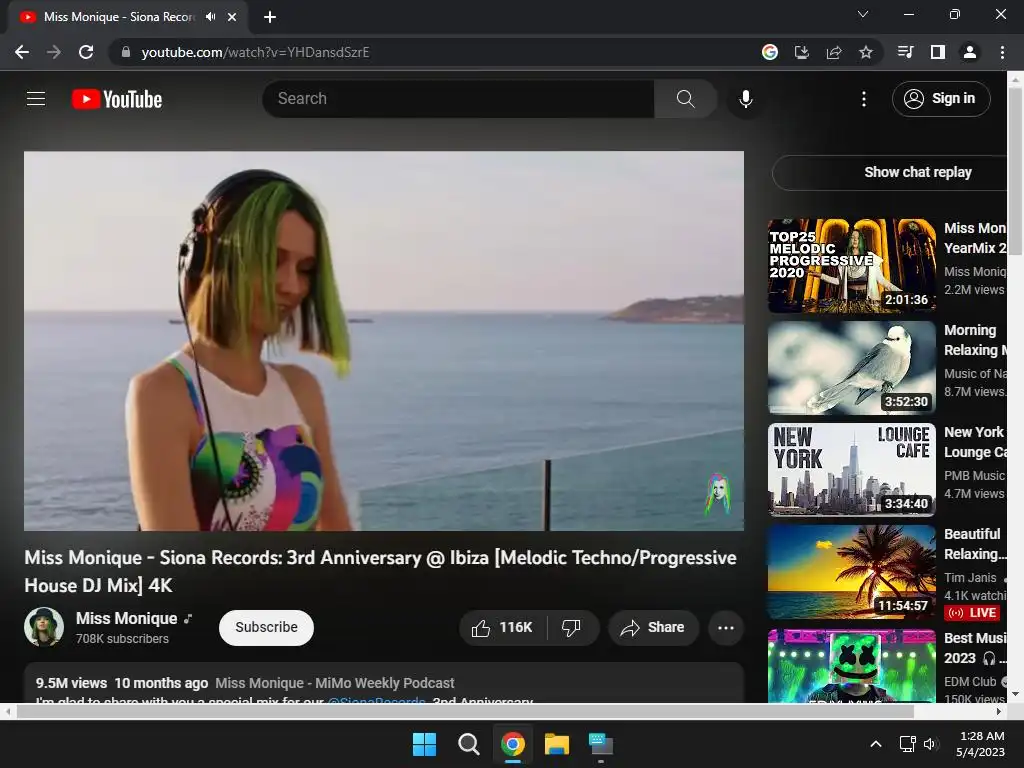Go to YouTube home via logo
The image size is (1024, 768).
click(x=117, y=99)
